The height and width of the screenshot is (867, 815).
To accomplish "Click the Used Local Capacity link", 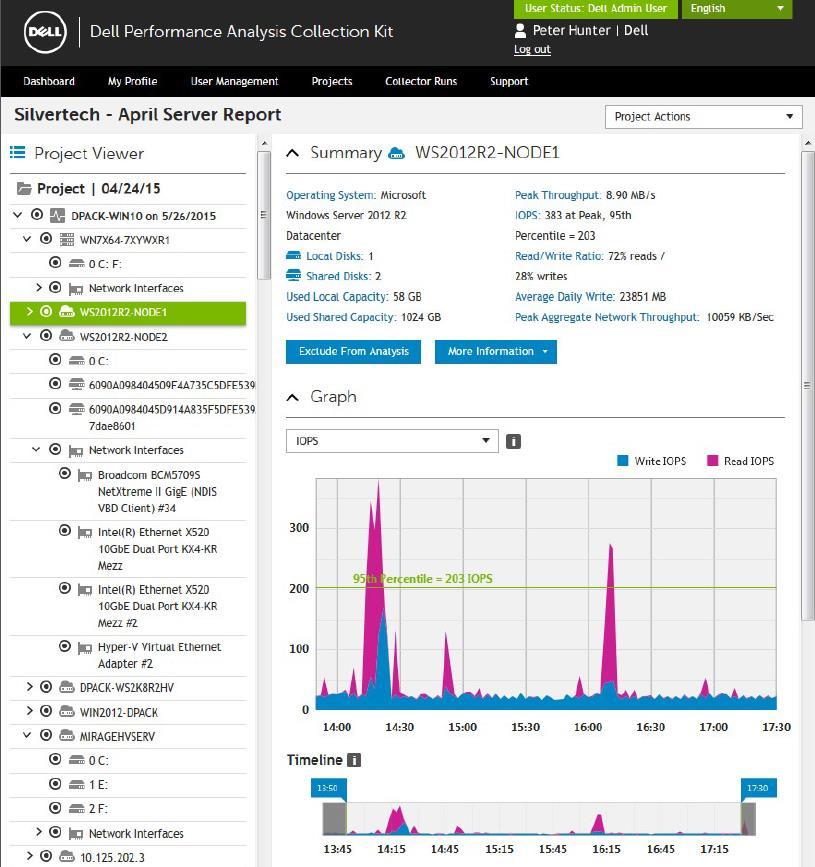I will [x=337, y=297].
